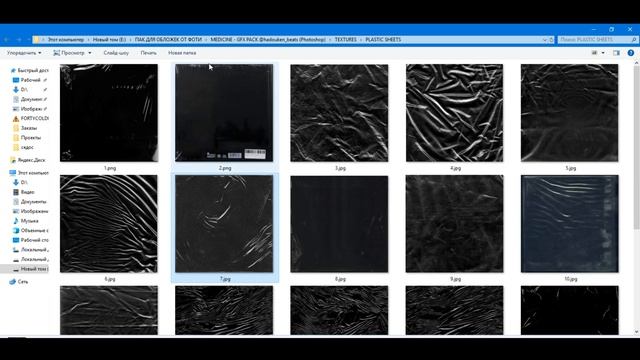Go to Этот компьютер breadcrumb
The height and width of the screenshot is (360, 640).
66,40
